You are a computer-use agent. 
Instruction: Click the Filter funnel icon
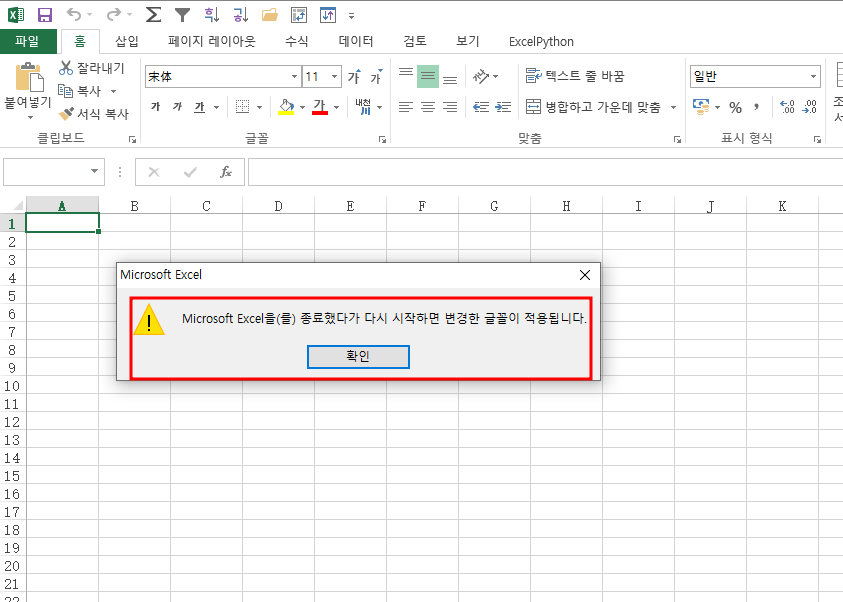(182, 15)
